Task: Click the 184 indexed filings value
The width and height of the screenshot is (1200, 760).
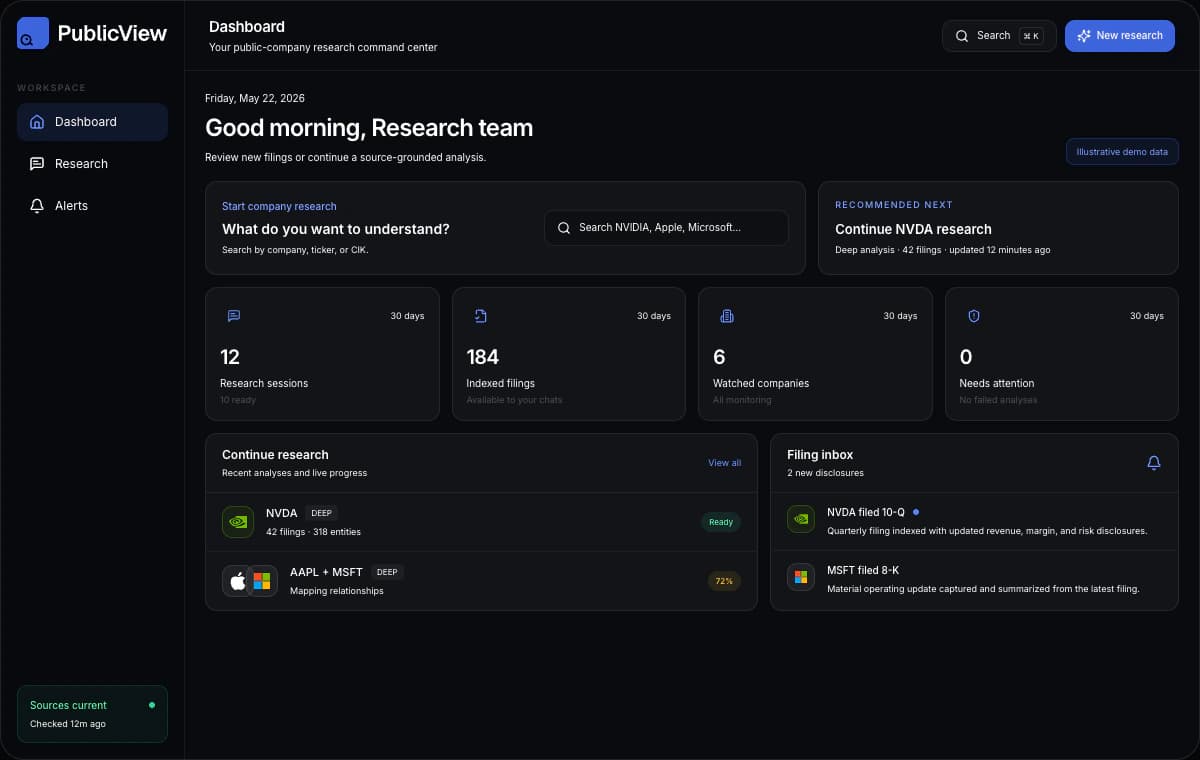Action: pyautogui.click(x=483, y=357)
